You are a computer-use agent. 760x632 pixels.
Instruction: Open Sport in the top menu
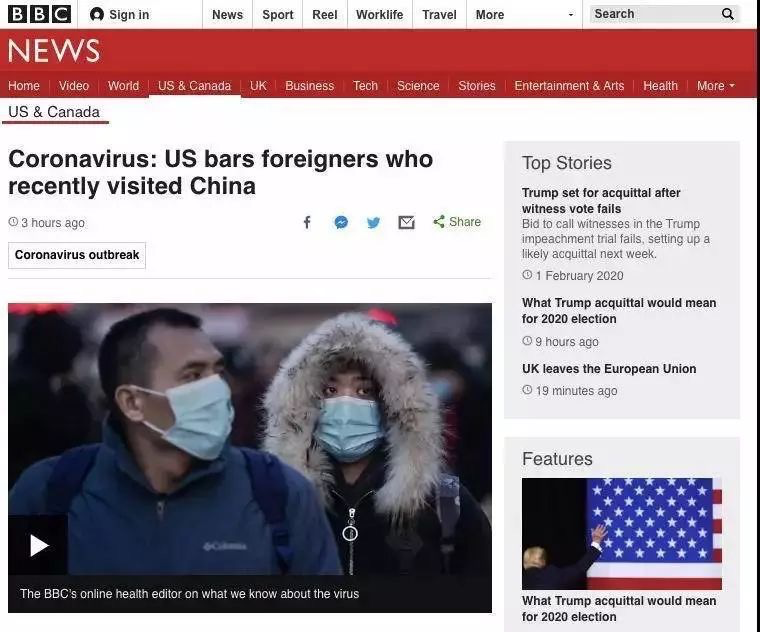[278, 15]
